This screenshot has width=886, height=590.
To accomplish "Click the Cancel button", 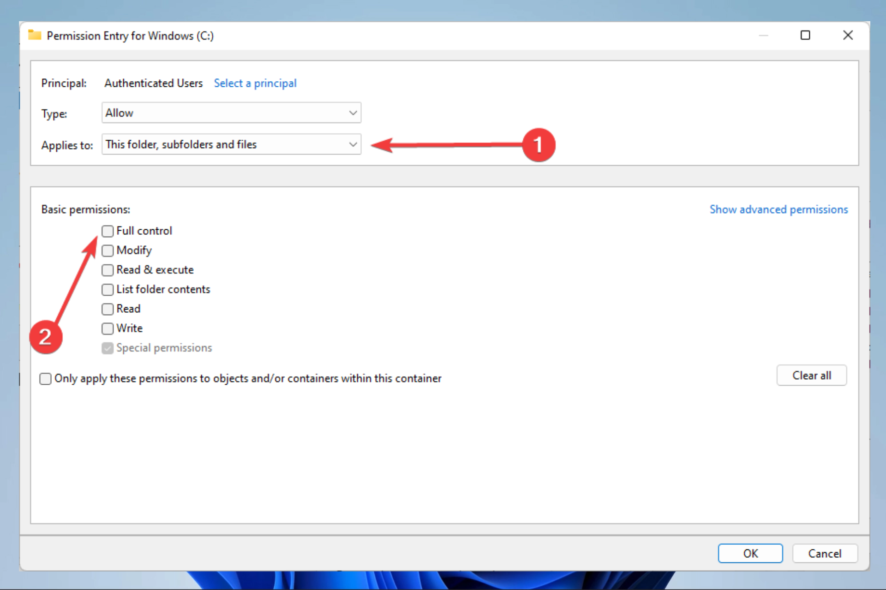I will 824,553.
